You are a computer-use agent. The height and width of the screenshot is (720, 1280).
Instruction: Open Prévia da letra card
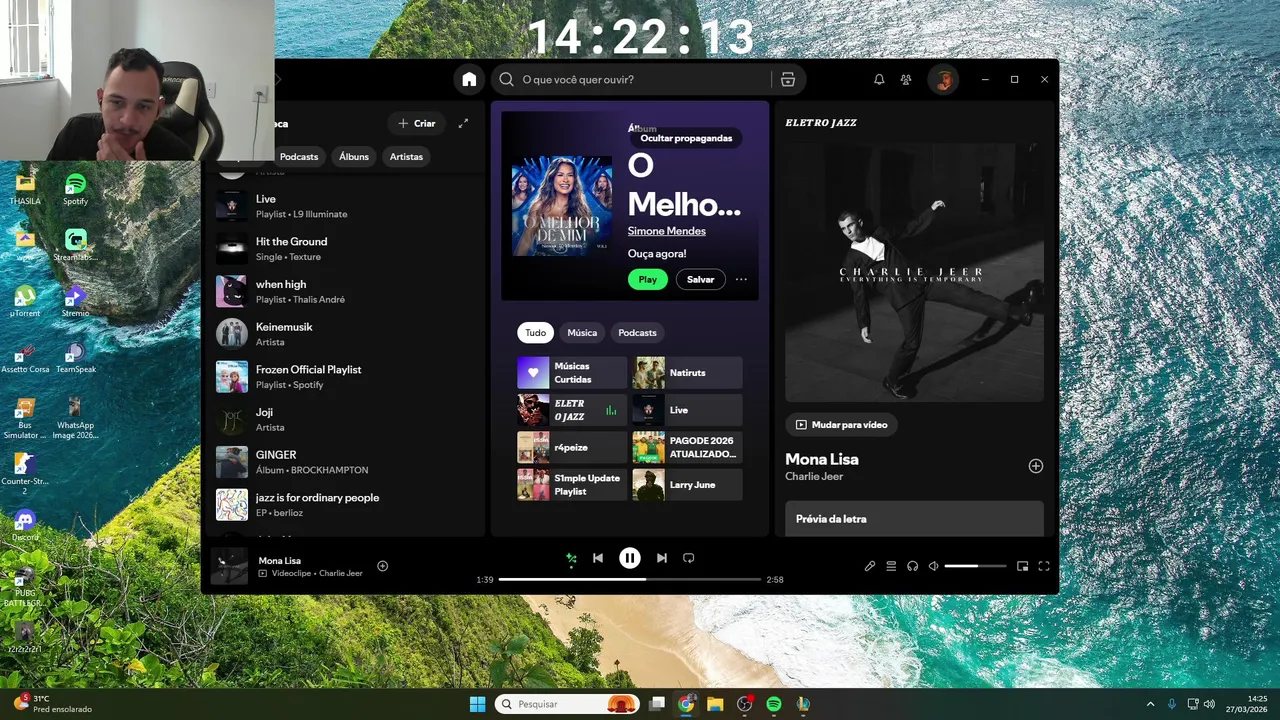click(x=914, y=519)
